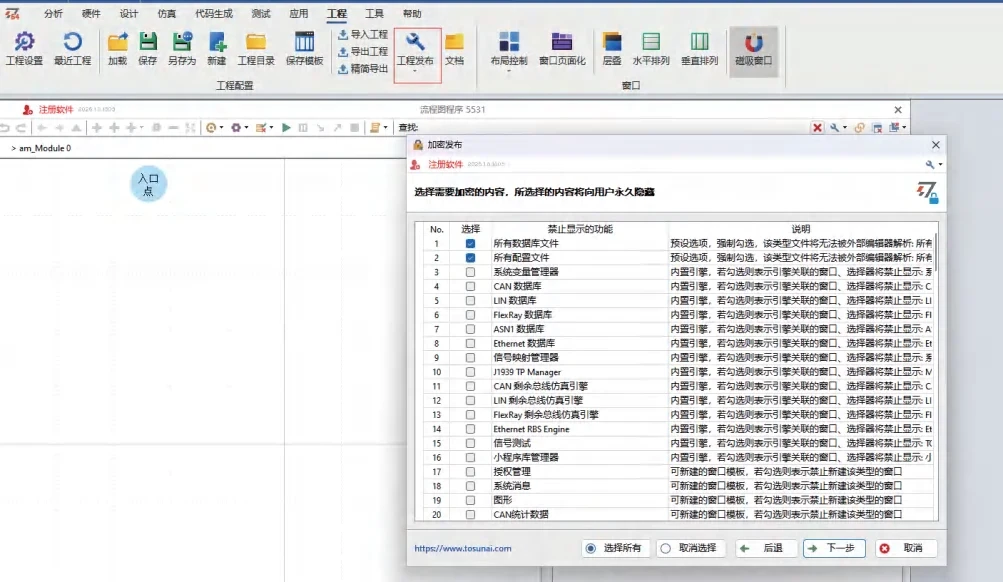Expand the 工程发布 dropdown arrow
Image resolution: width=1003 pixels, height=582 pixels.
[x=415, y=71]
